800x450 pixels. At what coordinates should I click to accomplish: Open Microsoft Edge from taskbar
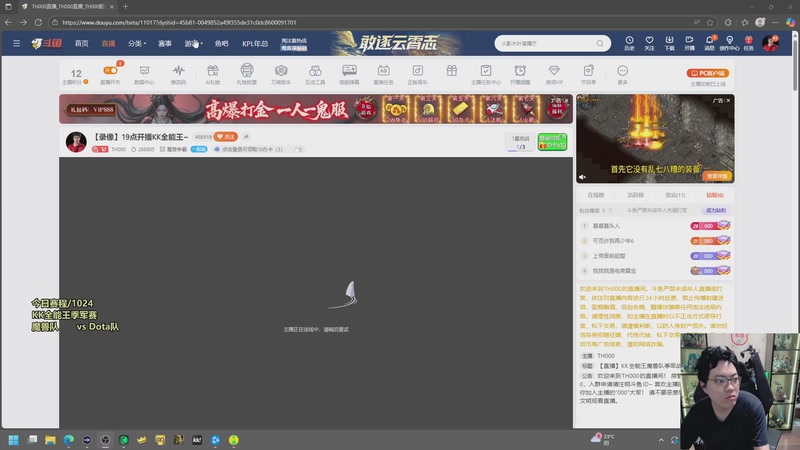click(x=68, y=440)
